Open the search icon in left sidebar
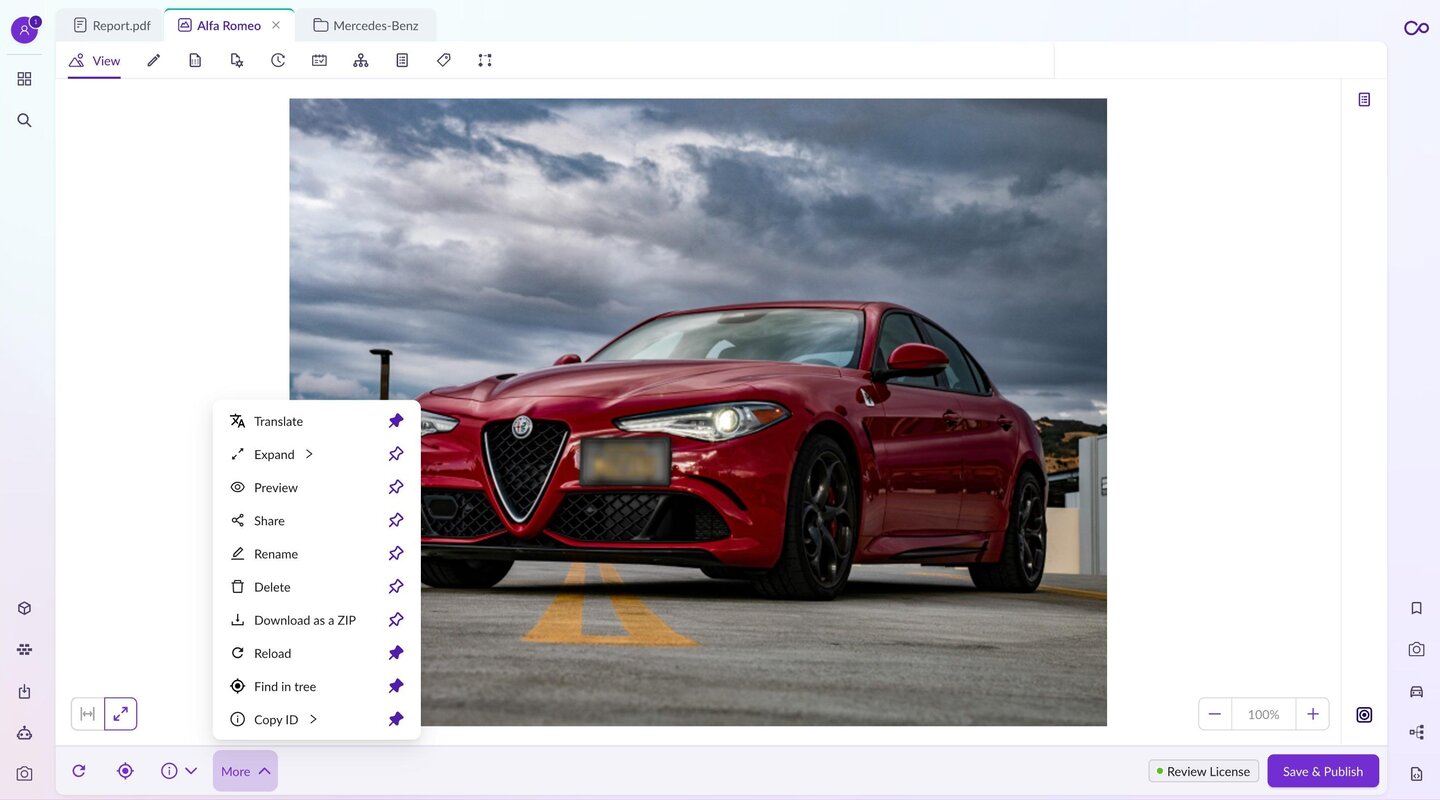Screen dimensions: 1440x800 24,120
